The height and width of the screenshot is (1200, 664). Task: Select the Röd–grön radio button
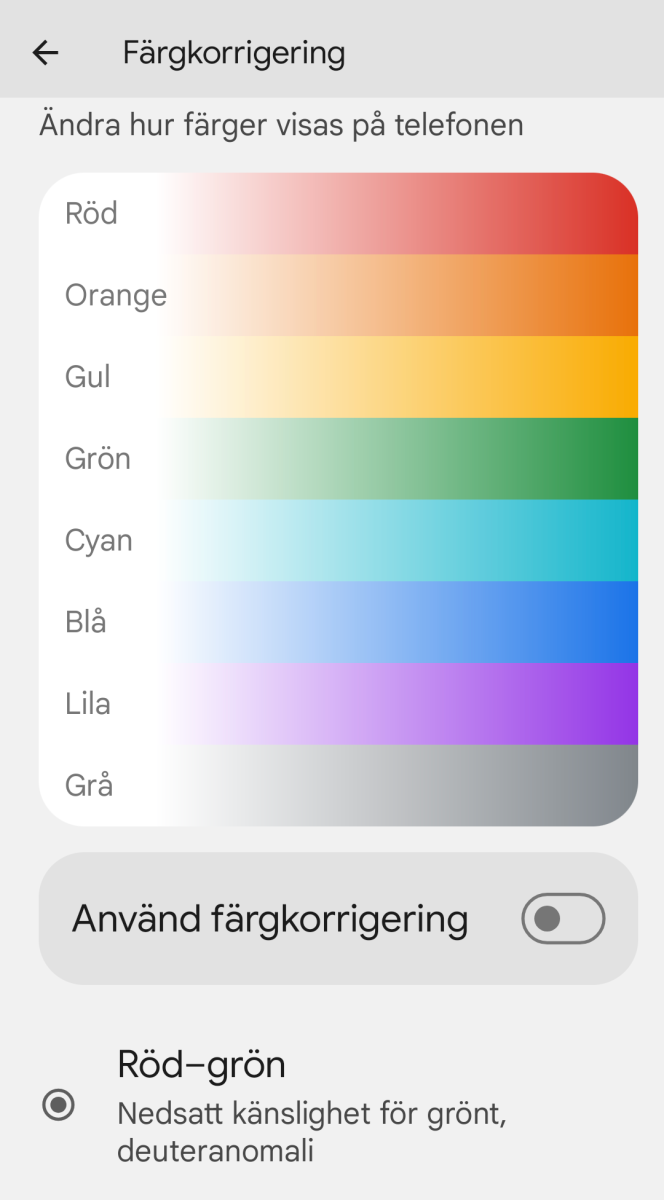coord(59,1105)
